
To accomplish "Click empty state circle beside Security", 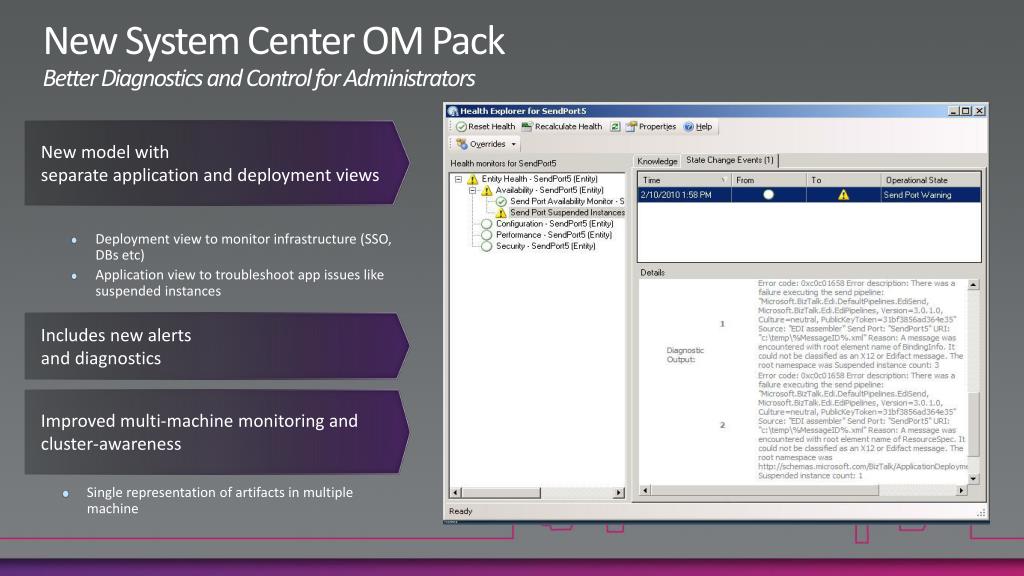I will coord(487,246).
